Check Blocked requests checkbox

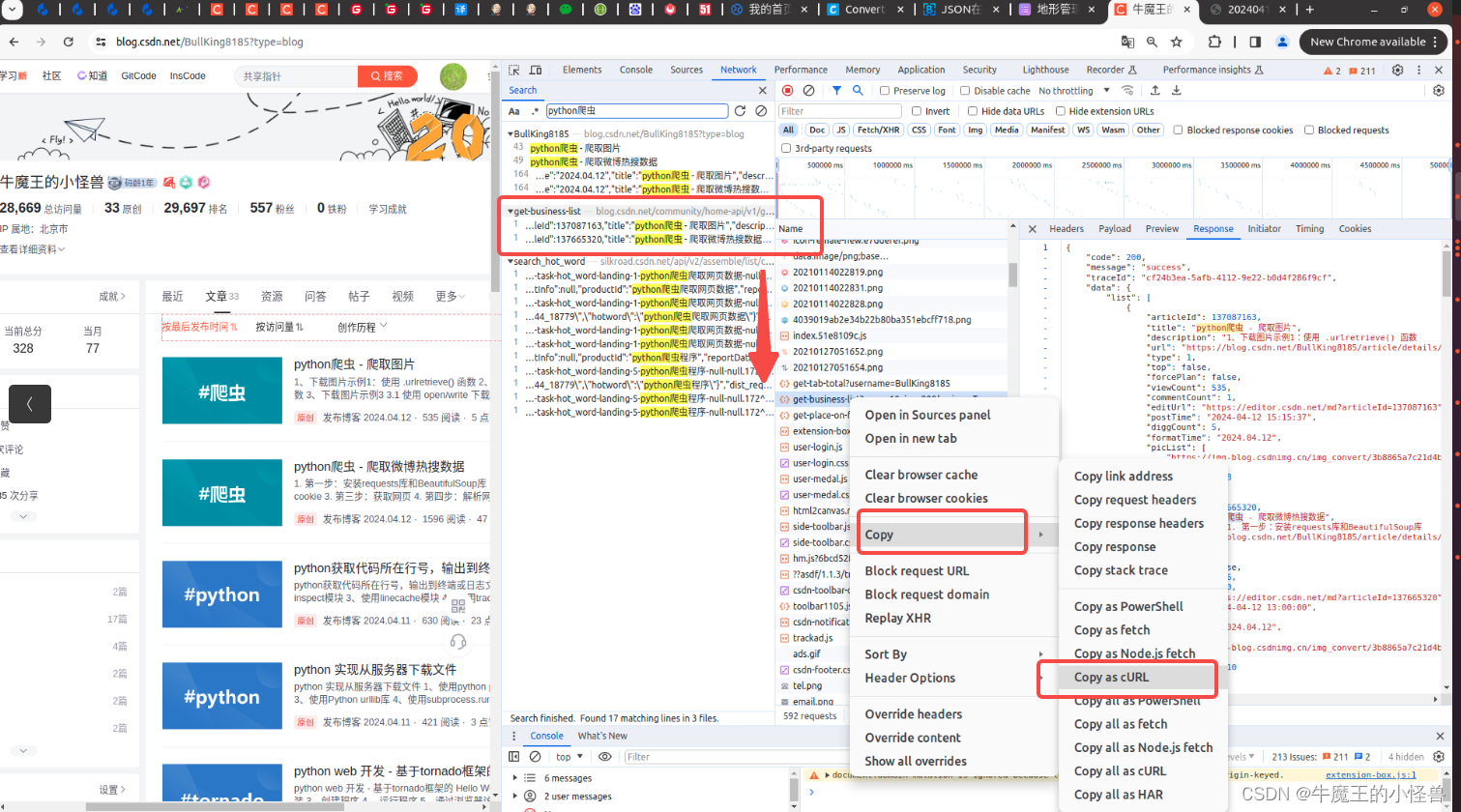pyautogui.click(x=1309, y=130)
